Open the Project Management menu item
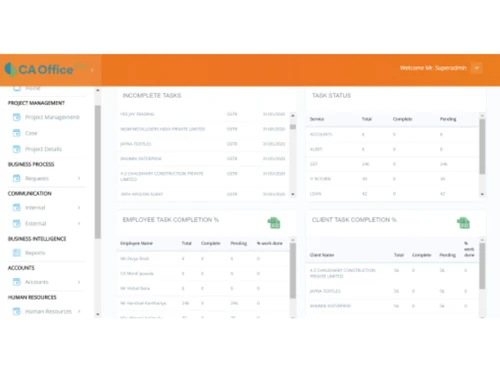This screenshot has height=375, width=500. pyautogui.click(x=52, y=117)
